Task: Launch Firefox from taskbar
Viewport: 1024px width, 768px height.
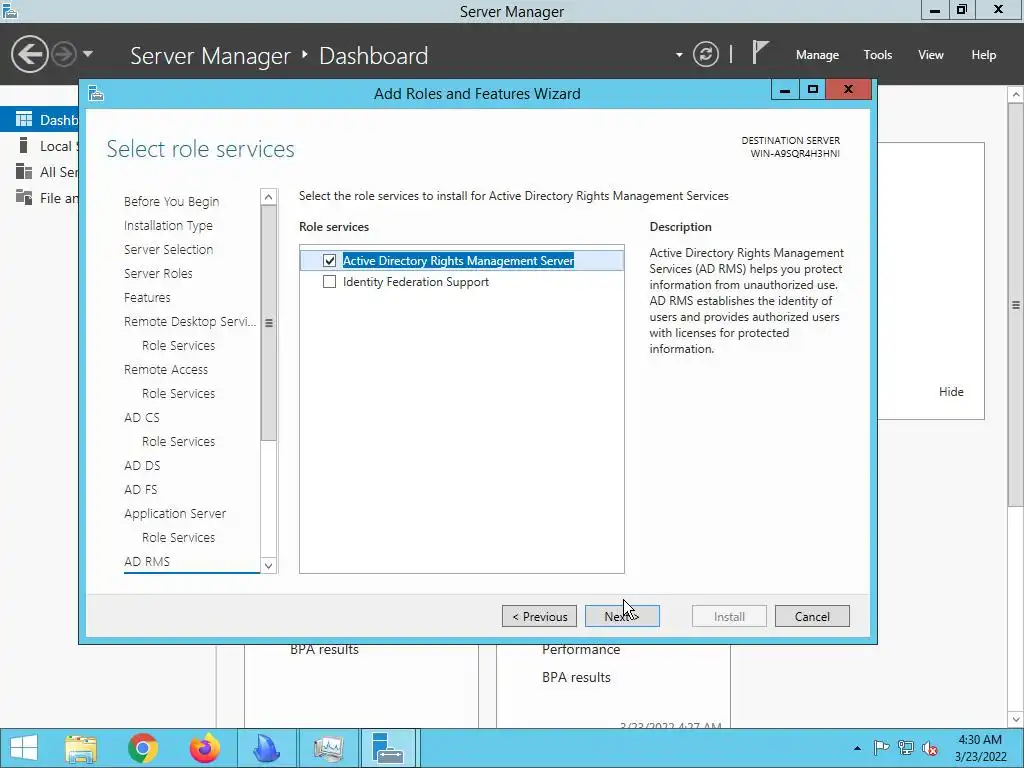Action: 204,748
